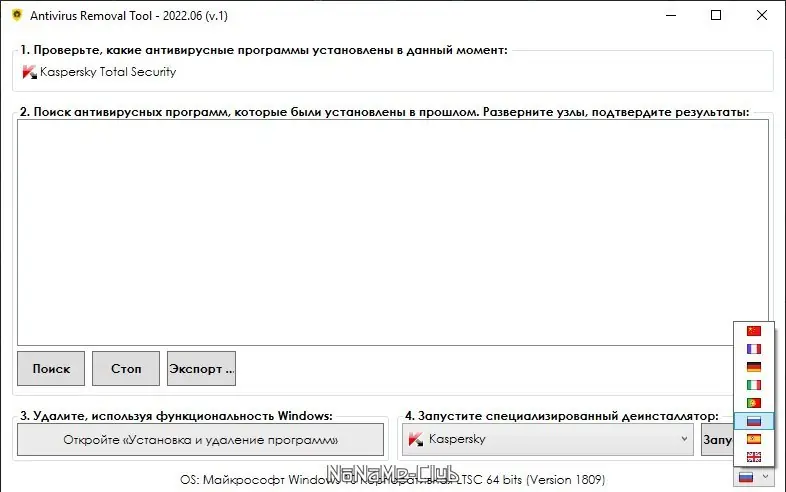Collapse the language dropdown at bottom right
786x492 pixels.
pyautogui.click(x=754, y=477)
